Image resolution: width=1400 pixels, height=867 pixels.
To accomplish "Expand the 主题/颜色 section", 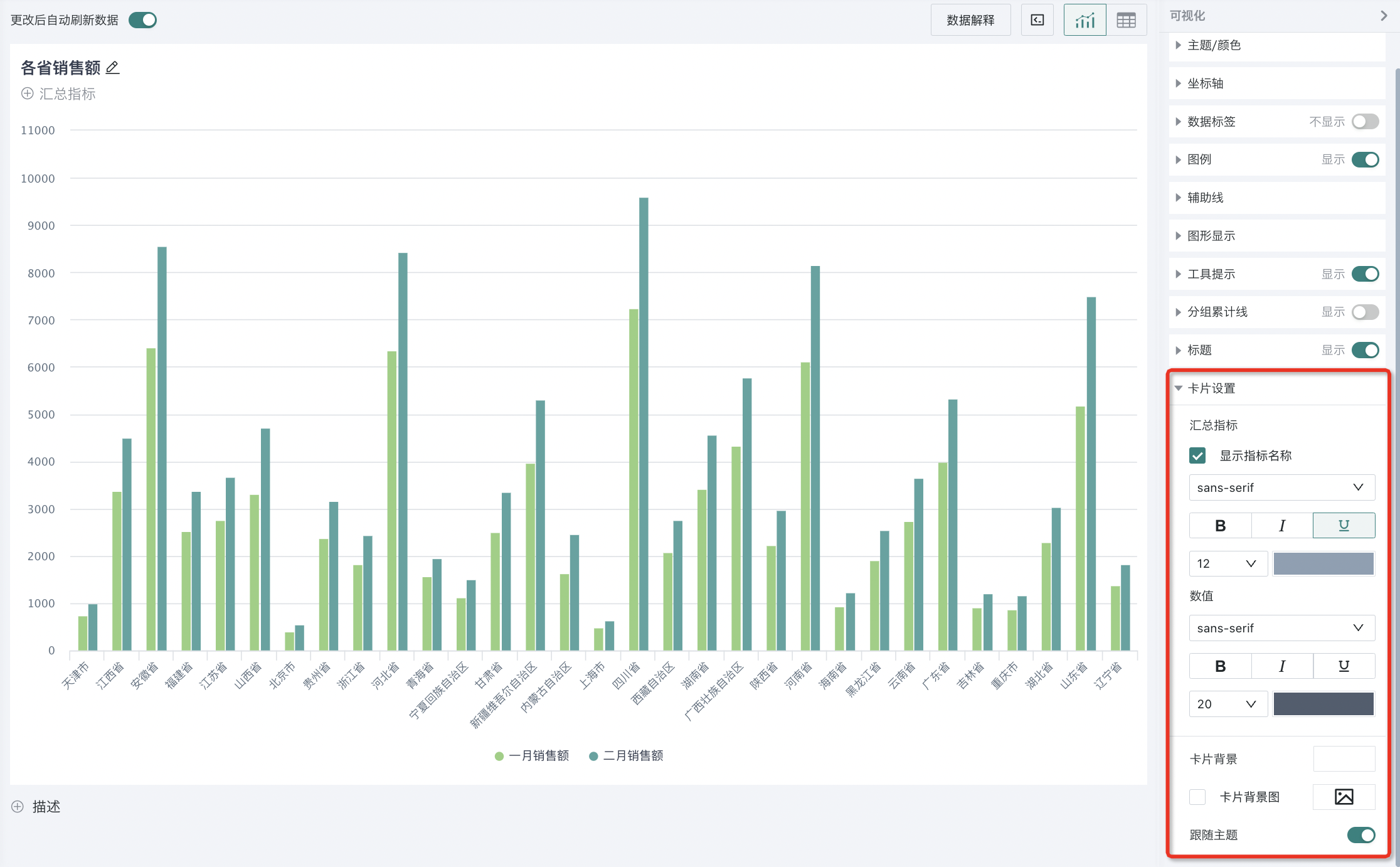I will click(1213, 45).
